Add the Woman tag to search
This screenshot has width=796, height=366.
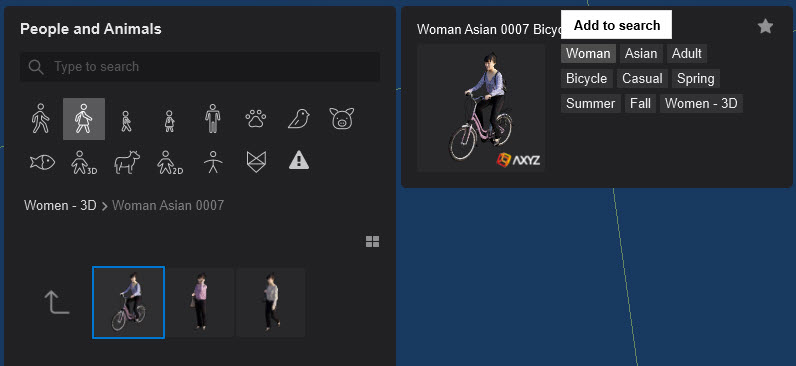pyautogui.click(x=588, y=53)
